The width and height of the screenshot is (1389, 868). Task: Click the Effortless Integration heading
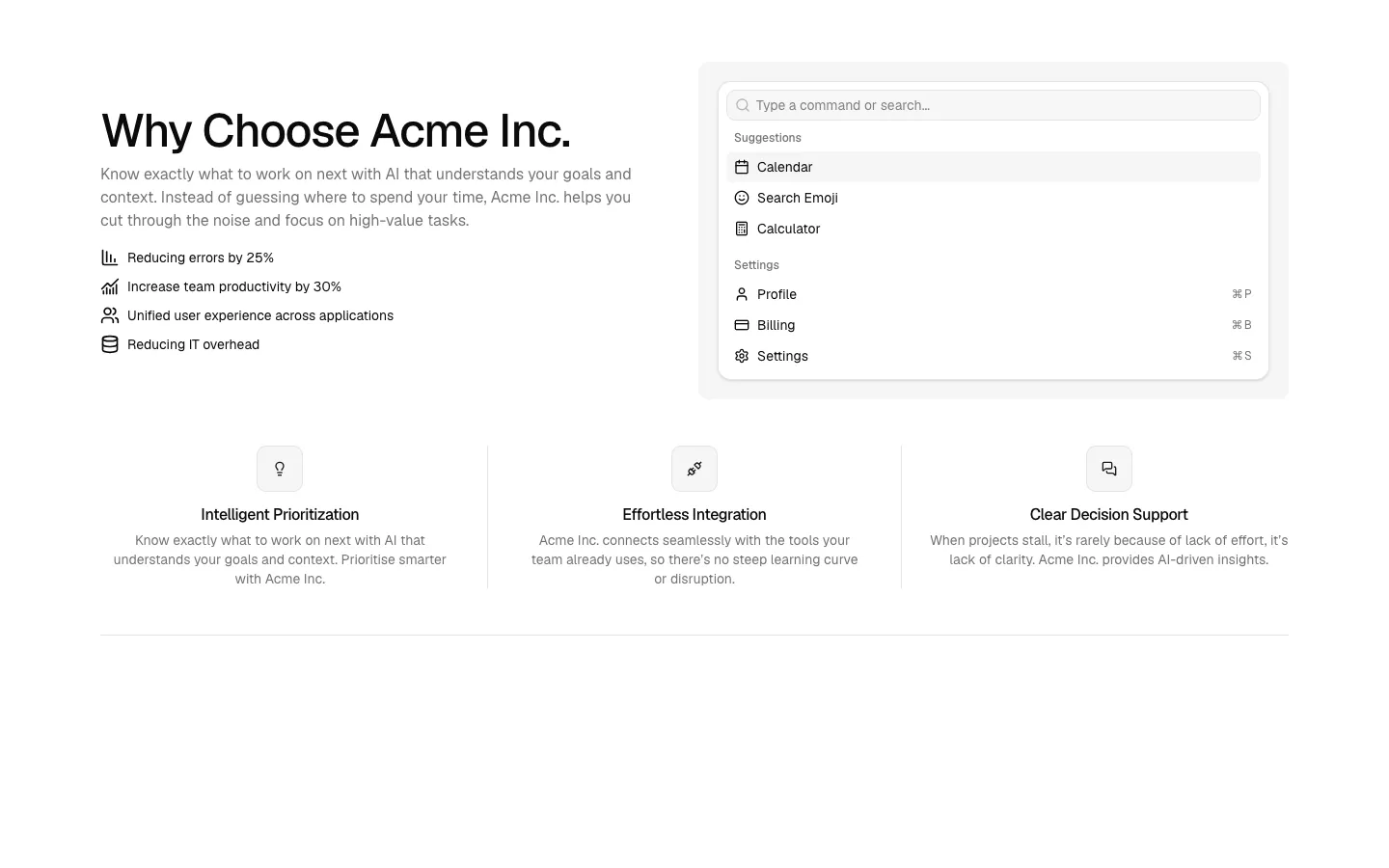pos(694,515)
